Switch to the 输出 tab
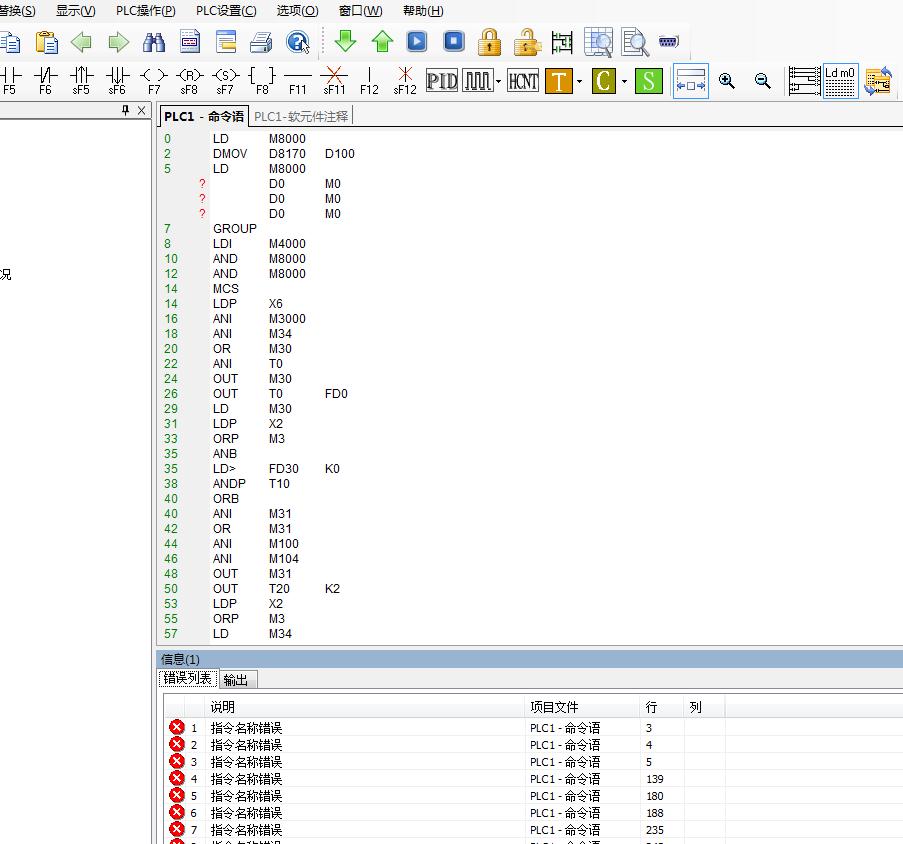Image resolution: width=903 pixels, height=844 pixels. click(236, 679)
